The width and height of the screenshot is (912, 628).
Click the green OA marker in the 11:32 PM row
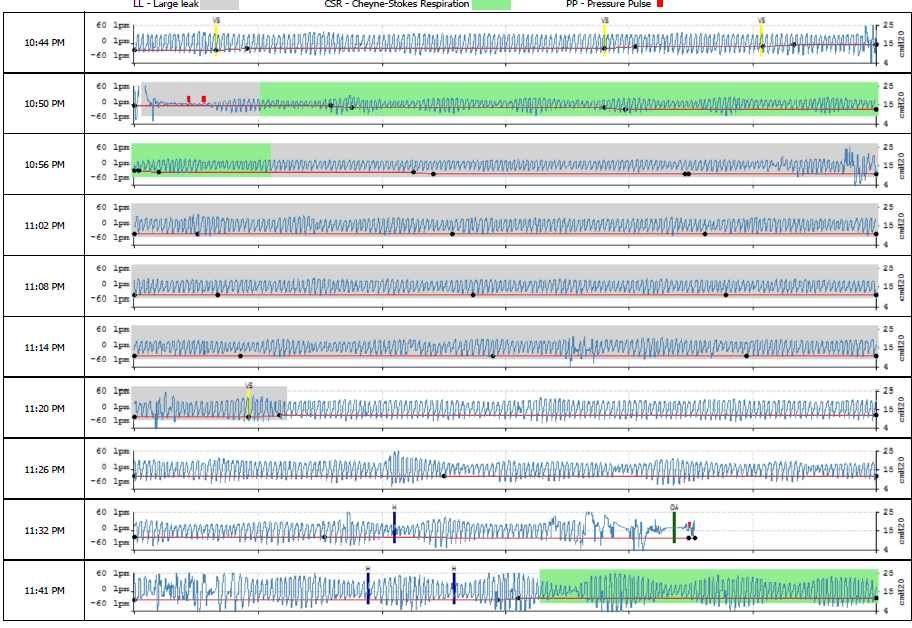click(674, 526)
